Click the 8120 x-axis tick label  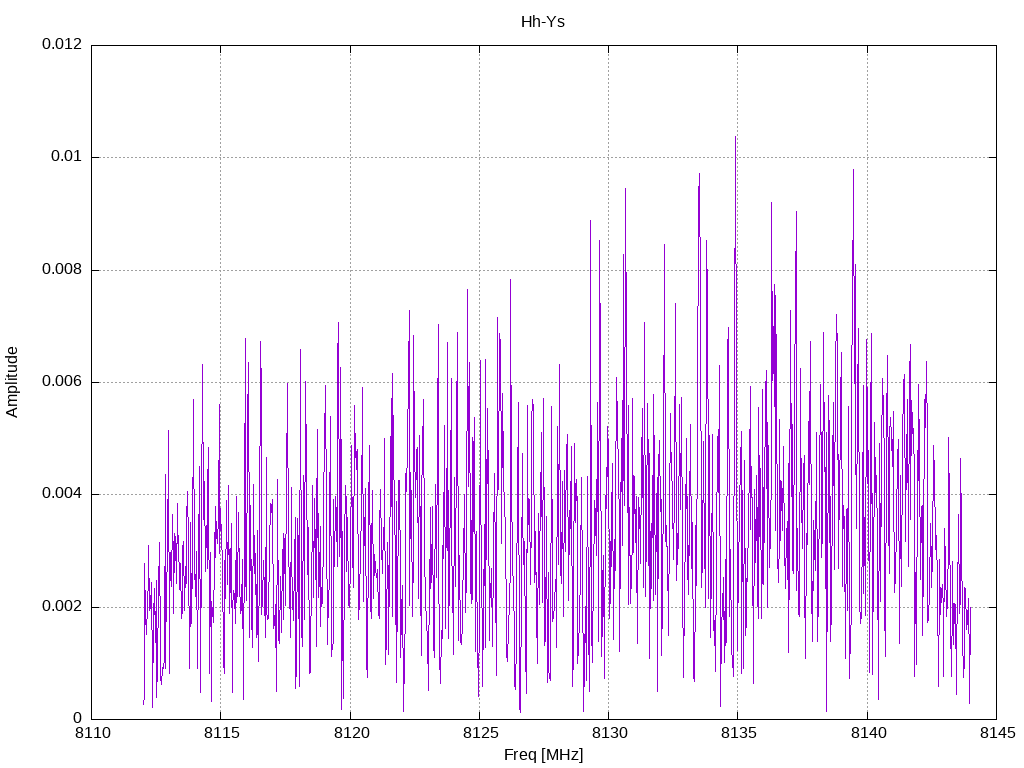(x=351, y=733)
